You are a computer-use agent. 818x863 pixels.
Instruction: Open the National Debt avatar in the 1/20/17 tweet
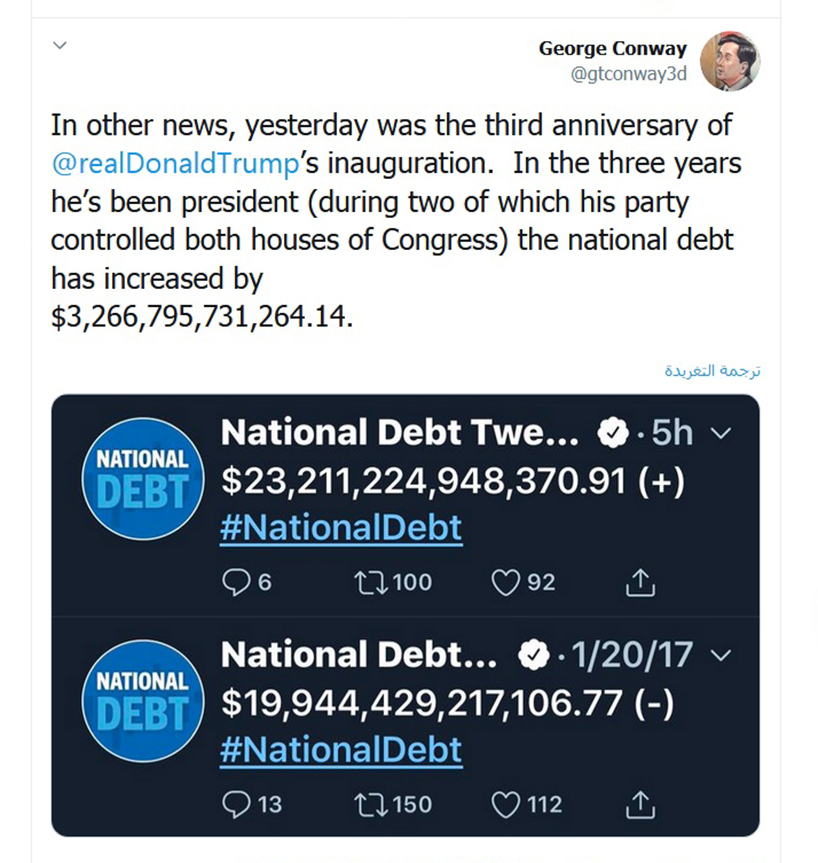pos(143,701)
